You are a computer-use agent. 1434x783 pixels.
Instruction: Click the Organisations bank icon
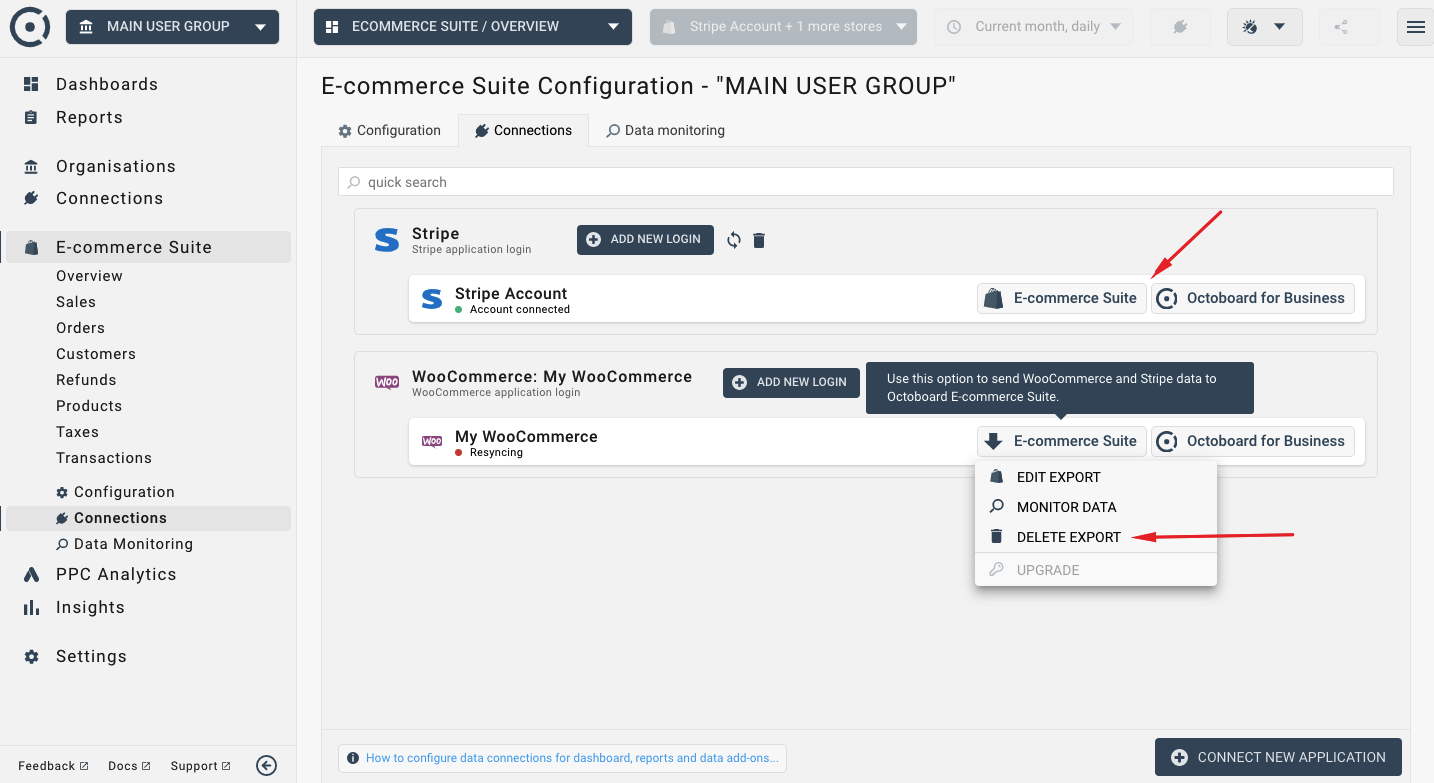click(x=31, y=166)
